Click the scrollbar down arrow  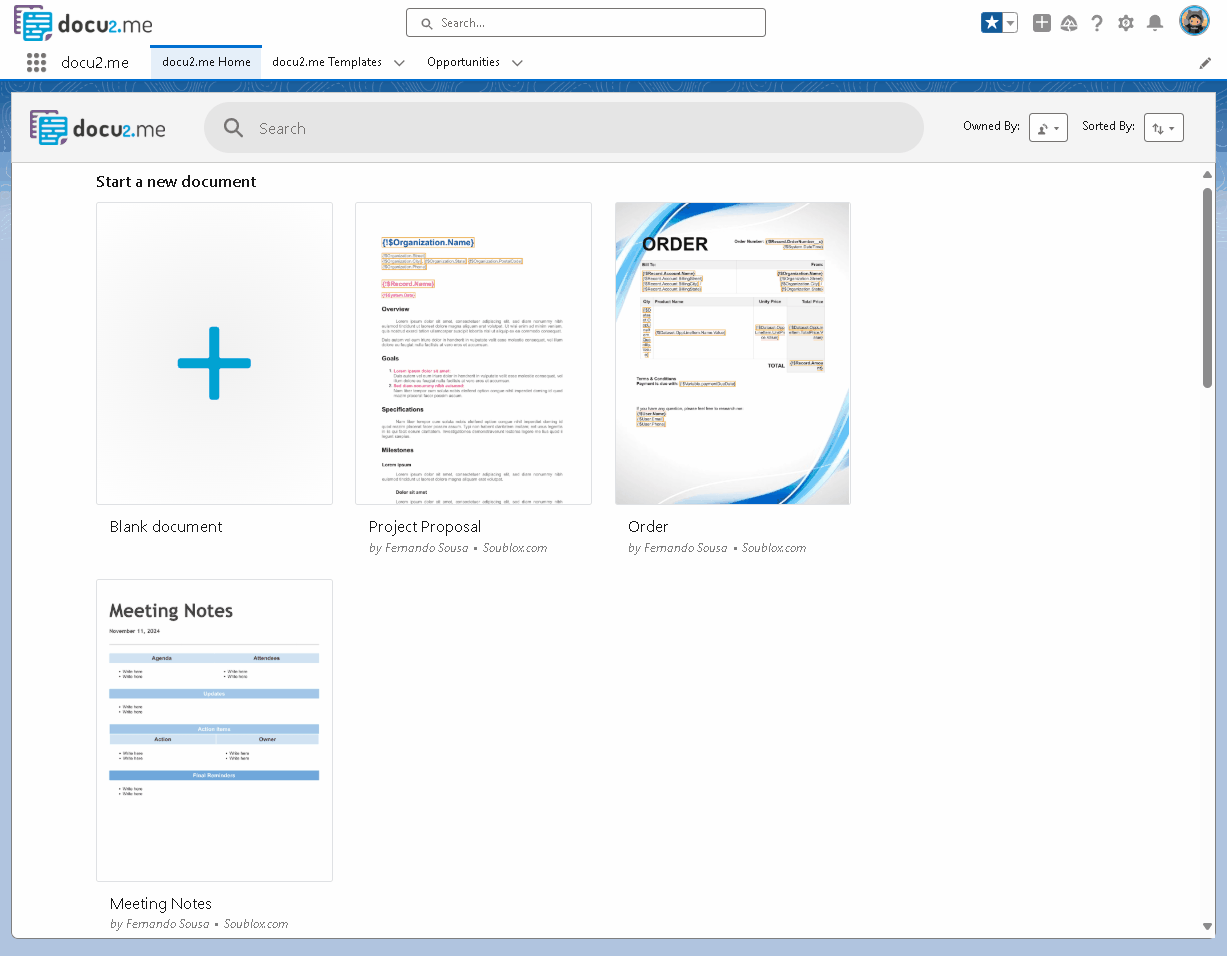tap(1207, 926)
